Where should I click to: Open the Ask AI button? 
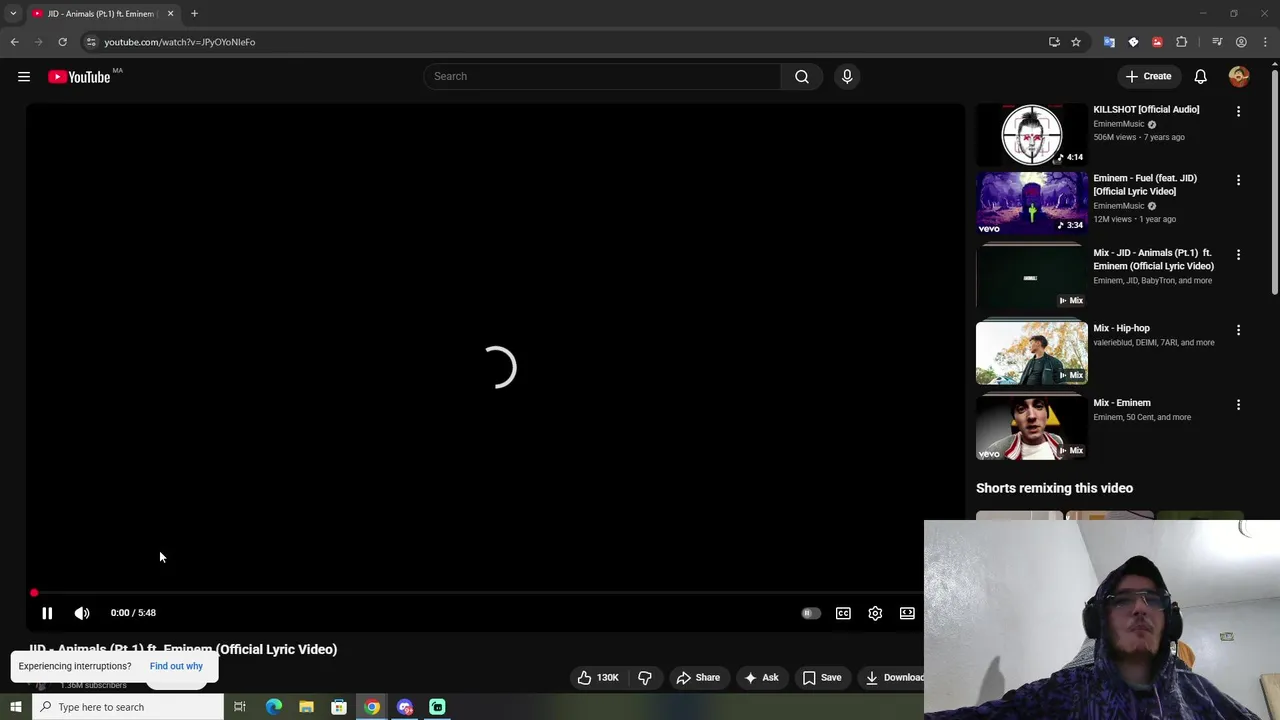(x=761, y=677)
